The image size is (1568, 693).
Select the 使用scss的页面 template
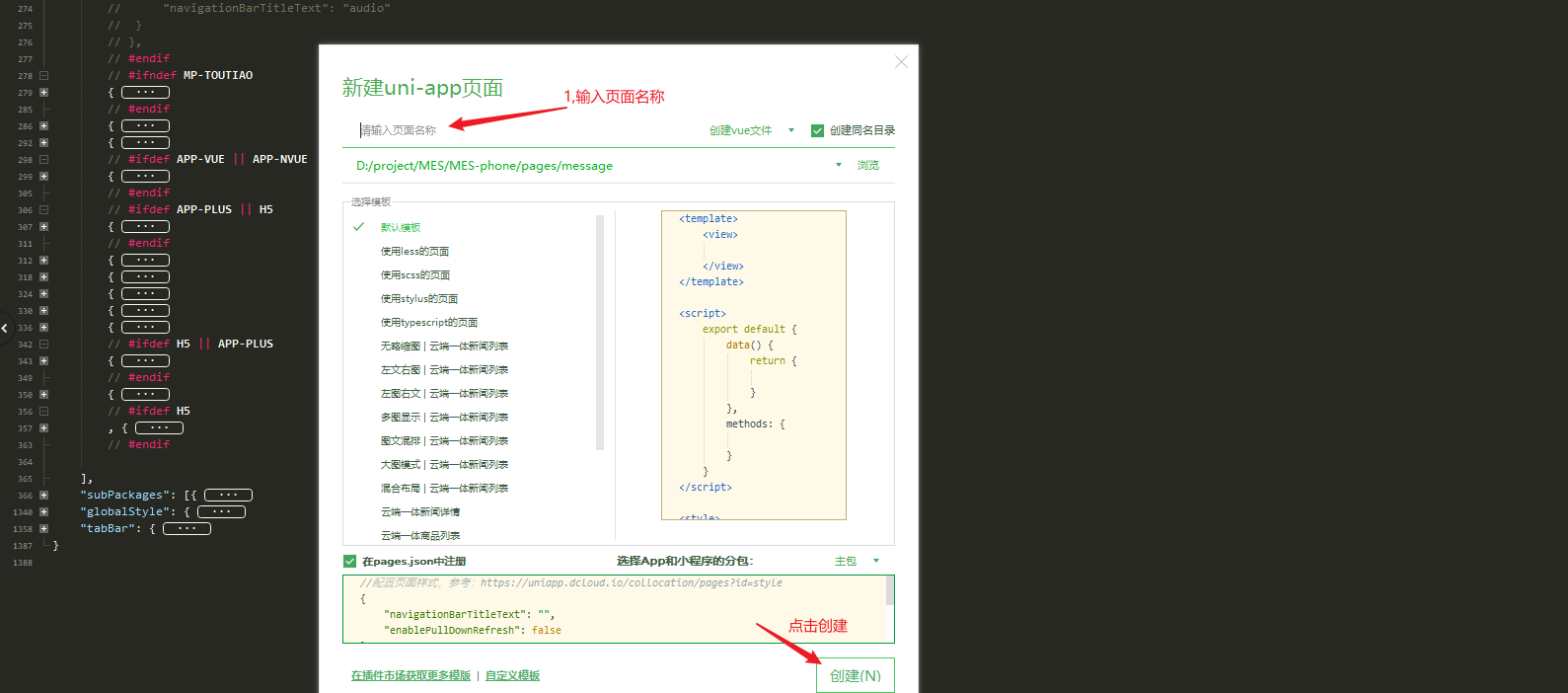pos(415,274)
